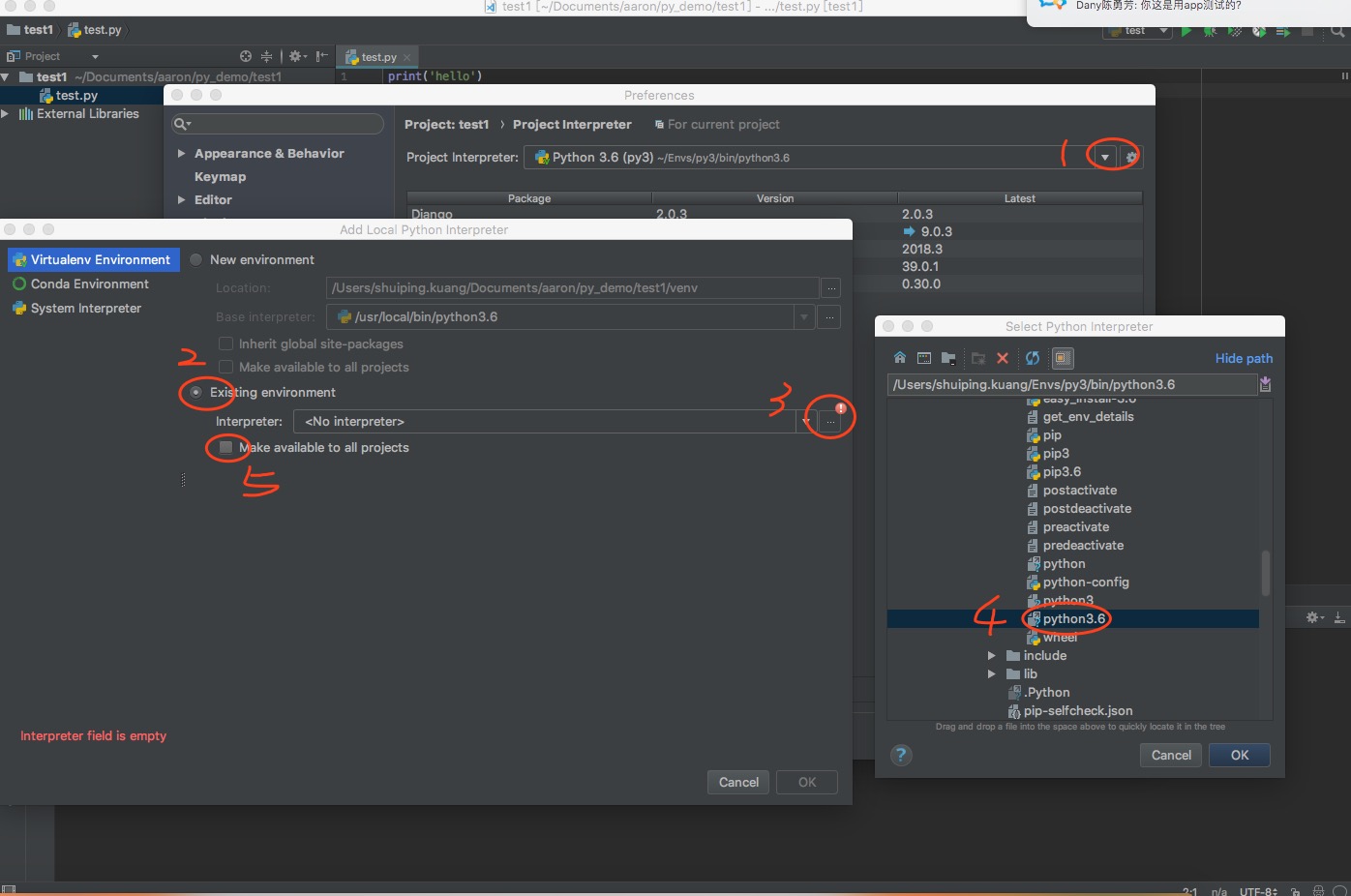Expand Appearance & Behavior settings
The width and height of the screenshot is (1351, 896).
coord(181,153)
